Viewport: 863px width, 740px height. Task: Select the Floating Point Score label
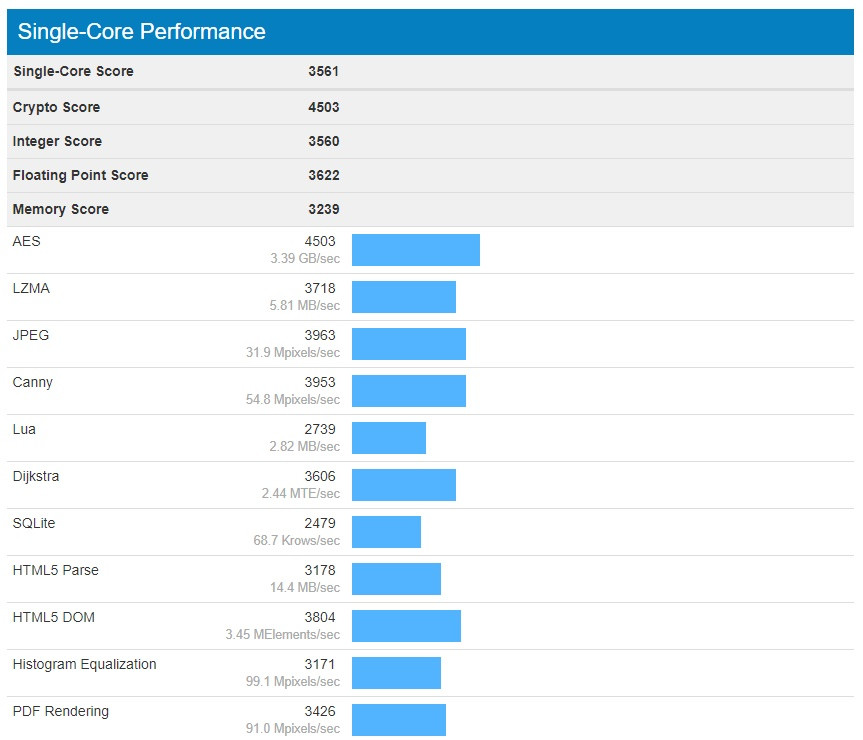(x=80, y=176)
